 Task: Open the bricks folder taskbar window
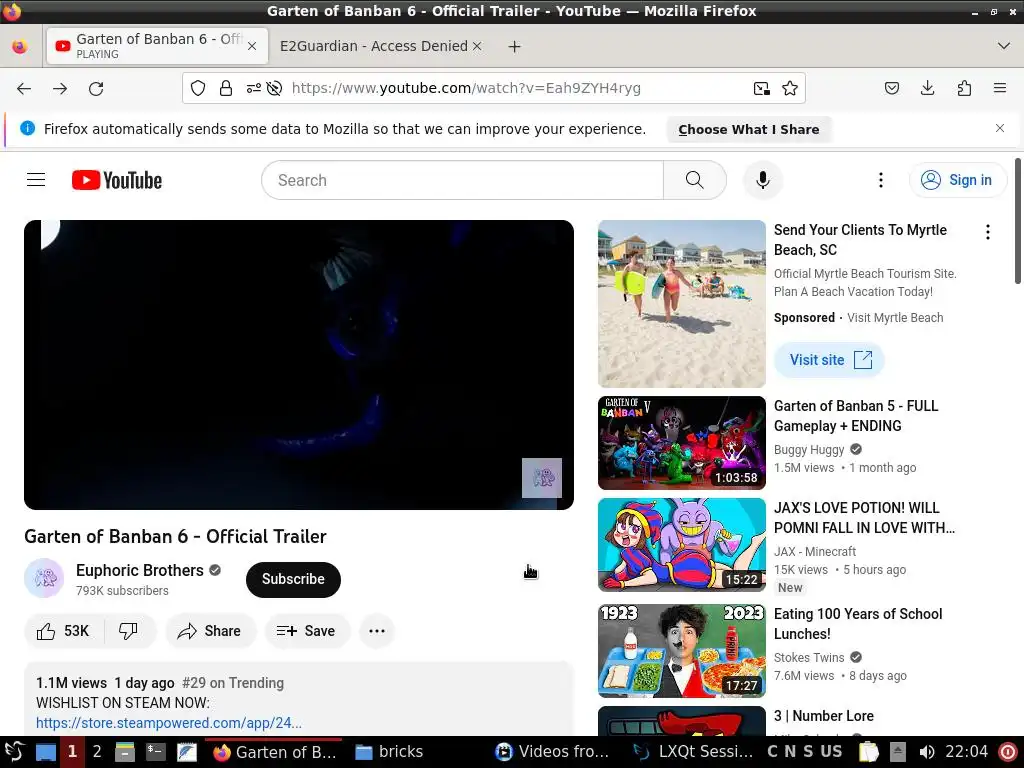click(x=389, y=752)
